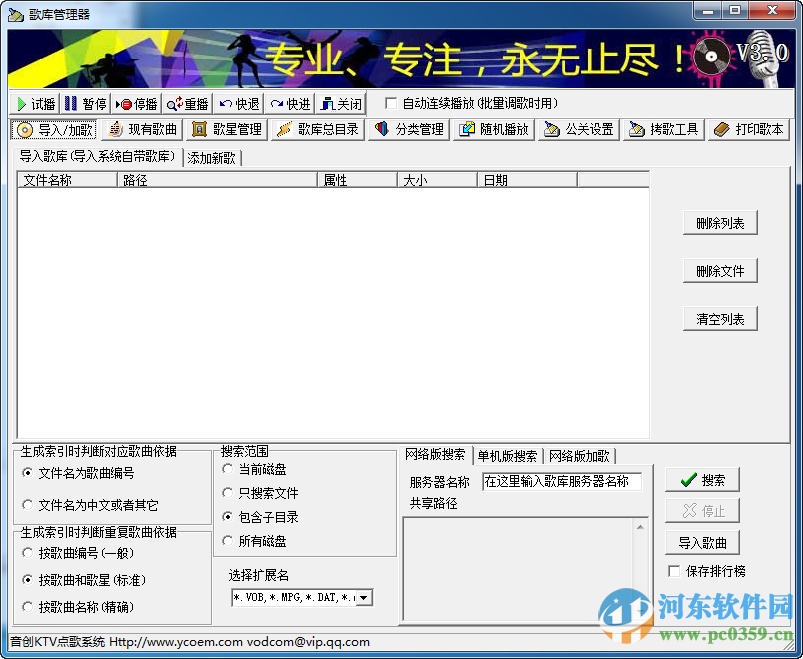Enable 自动连续播放 checkbox
The width and height of the screenshot is (803, 659).
coord(391,103)
